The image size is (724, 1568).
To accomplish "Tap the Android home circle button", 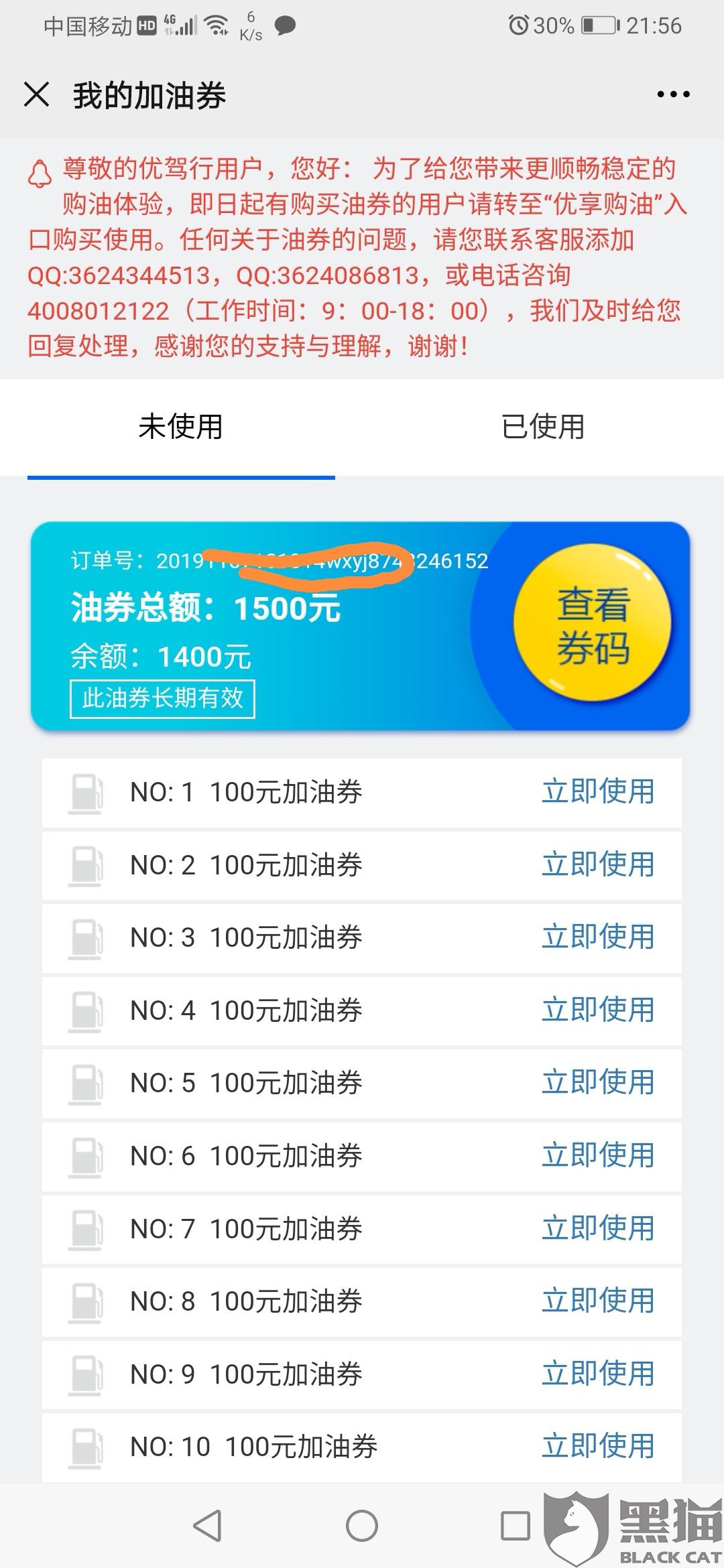I will tap(362, 1526).
